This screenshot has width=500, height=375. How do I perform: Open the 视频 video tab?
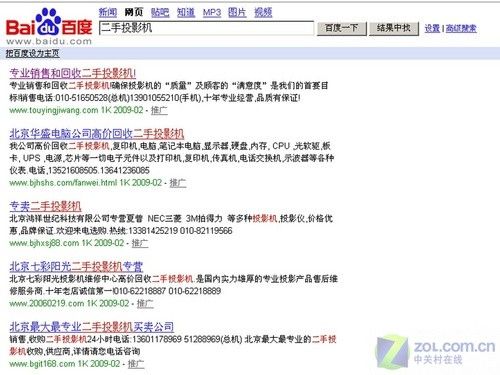263,12
